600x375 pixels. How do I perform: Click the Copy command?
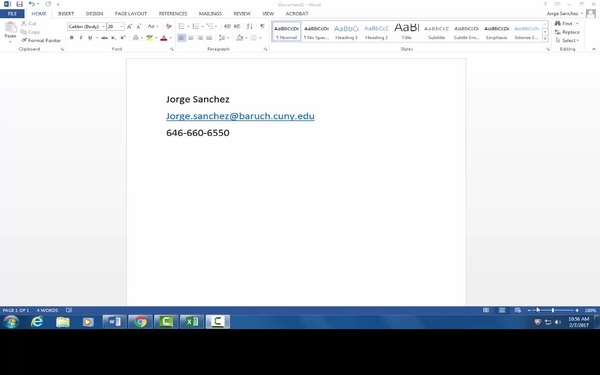(30, 32)
